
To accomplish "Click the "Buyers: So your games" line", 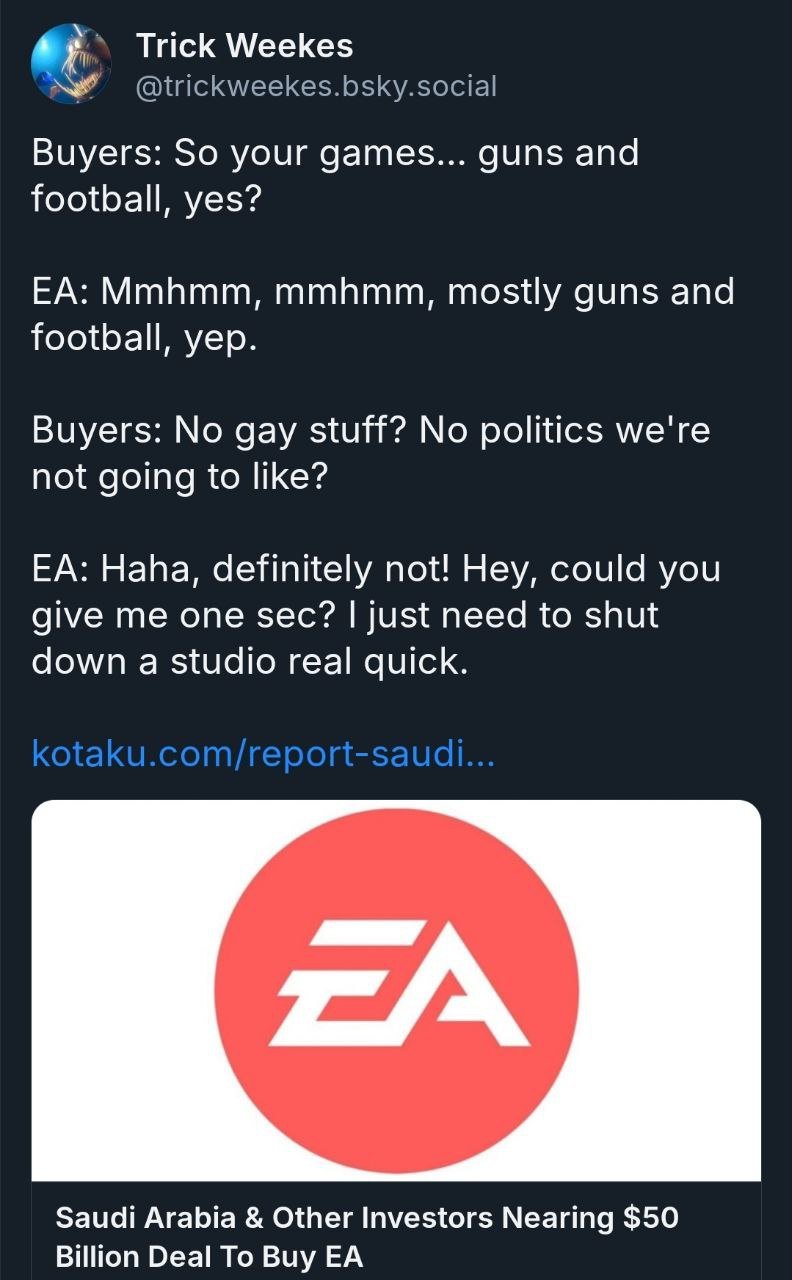I will [335, 153].
